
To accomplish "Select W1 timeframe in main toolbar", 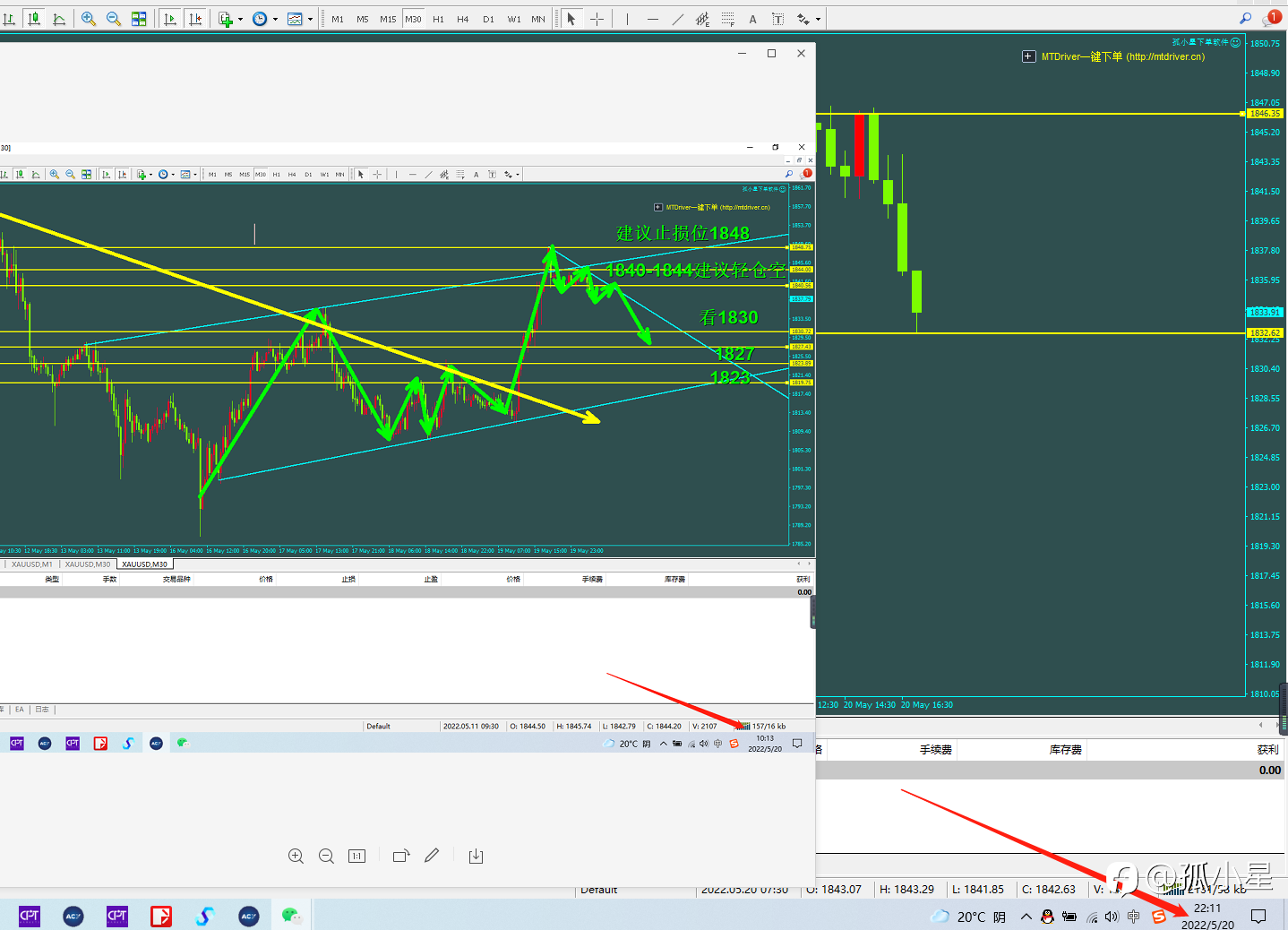I will point(514,19).
